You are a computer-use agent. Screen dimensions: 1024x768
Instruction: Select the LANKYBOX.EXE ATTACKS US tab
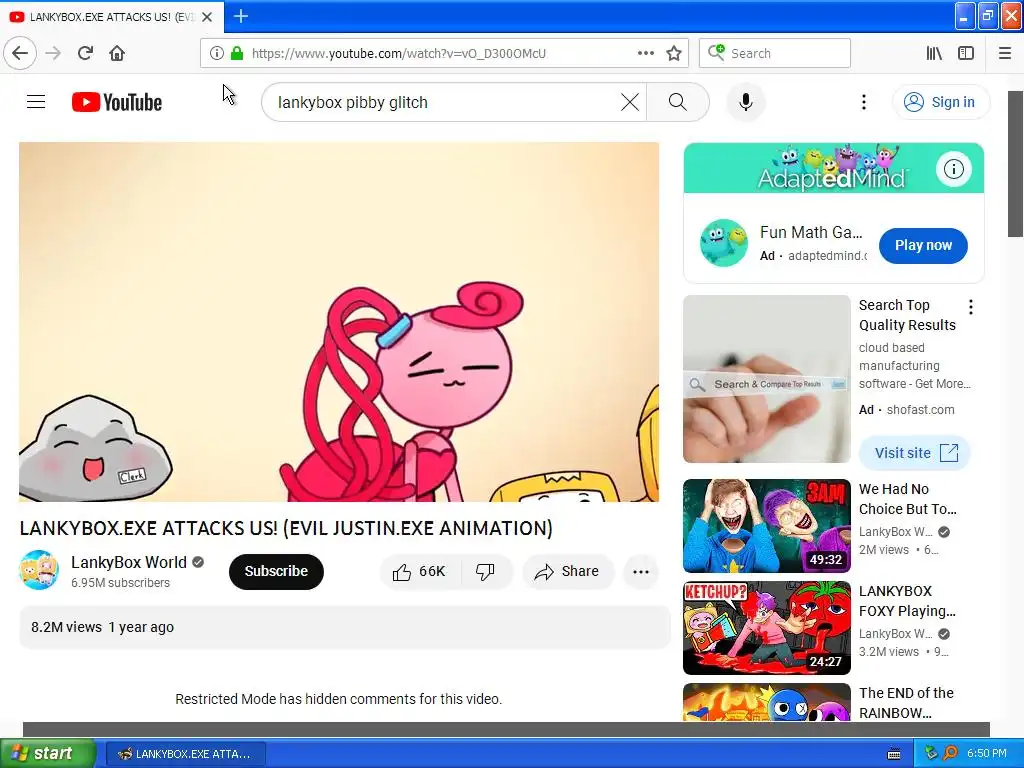[x=112, y=17]
